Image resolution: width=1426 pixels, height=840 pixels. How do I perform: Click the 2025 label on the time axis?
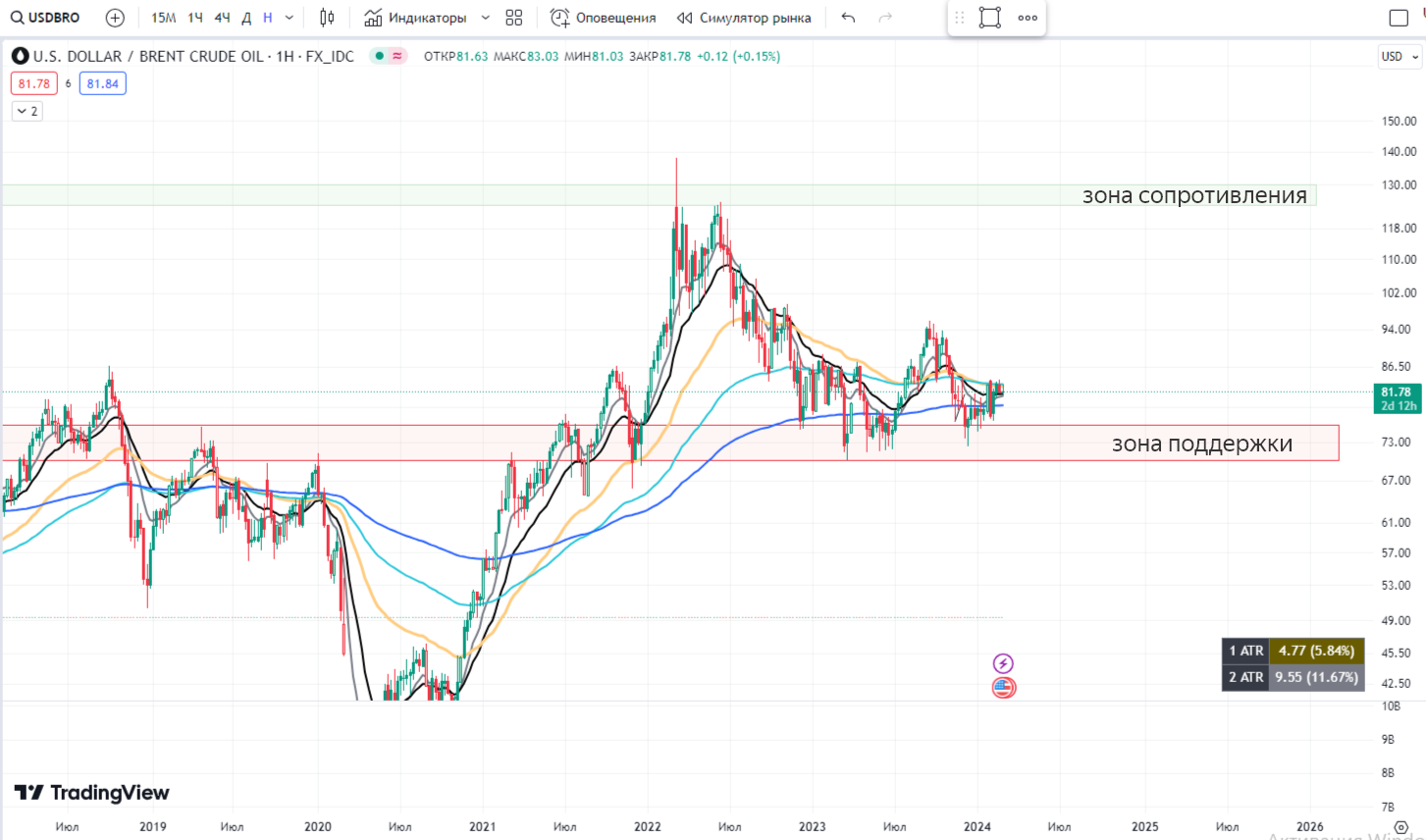(x=1144, y=826)
